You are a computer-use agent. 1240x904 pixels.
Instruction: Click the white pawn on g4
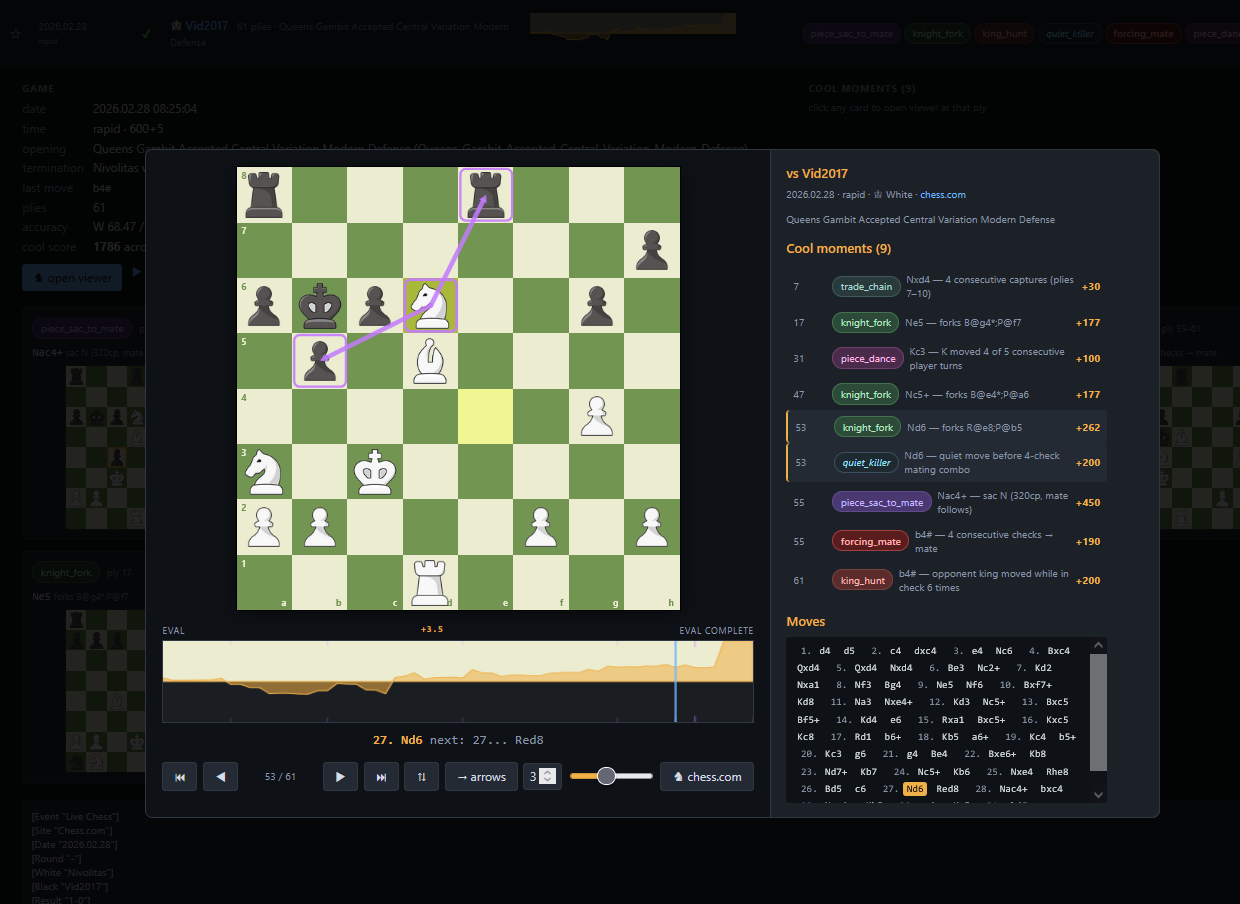[597, 416]
